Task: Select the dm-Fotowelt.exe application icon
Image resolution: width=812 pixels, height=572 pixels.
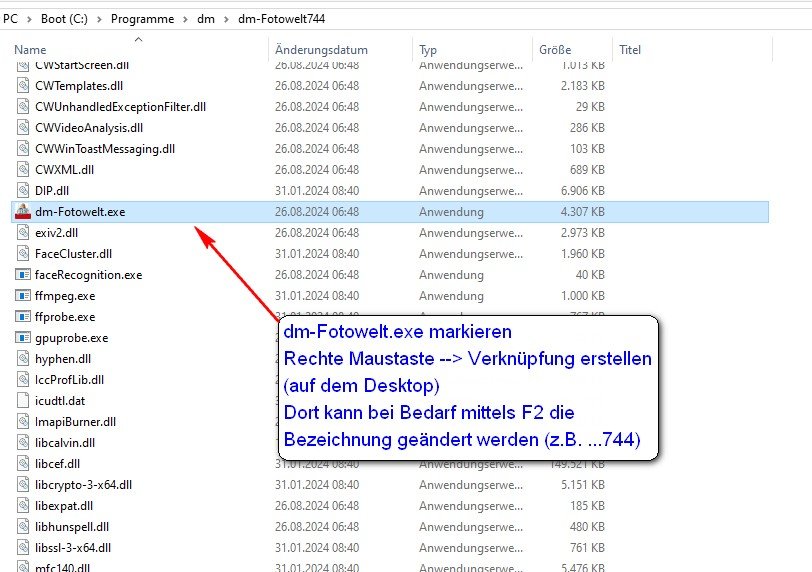Action: (23, 212)
